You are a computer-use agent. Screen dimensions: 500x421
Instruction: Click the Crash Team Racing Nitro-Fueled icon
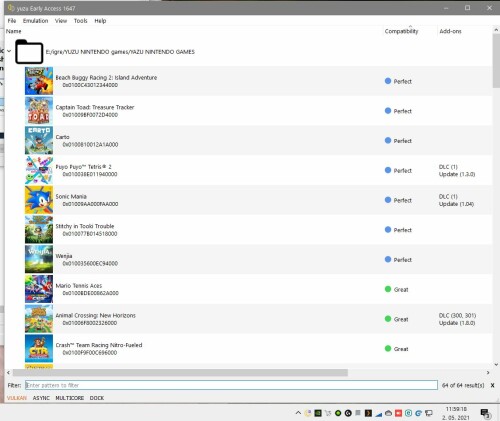pyautogui.click(x=39, y=348)
